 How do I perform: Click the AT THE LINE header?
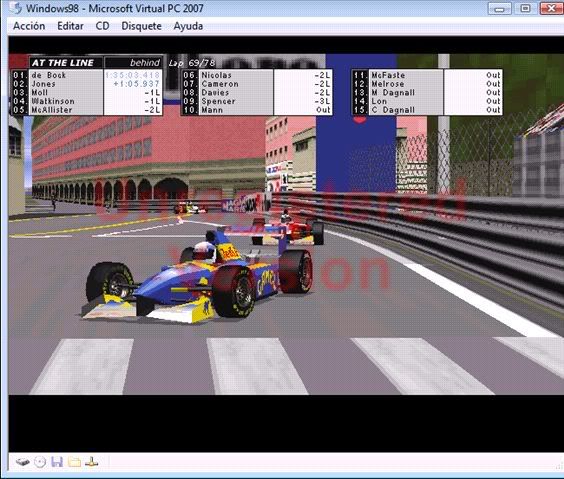[63, 63]
